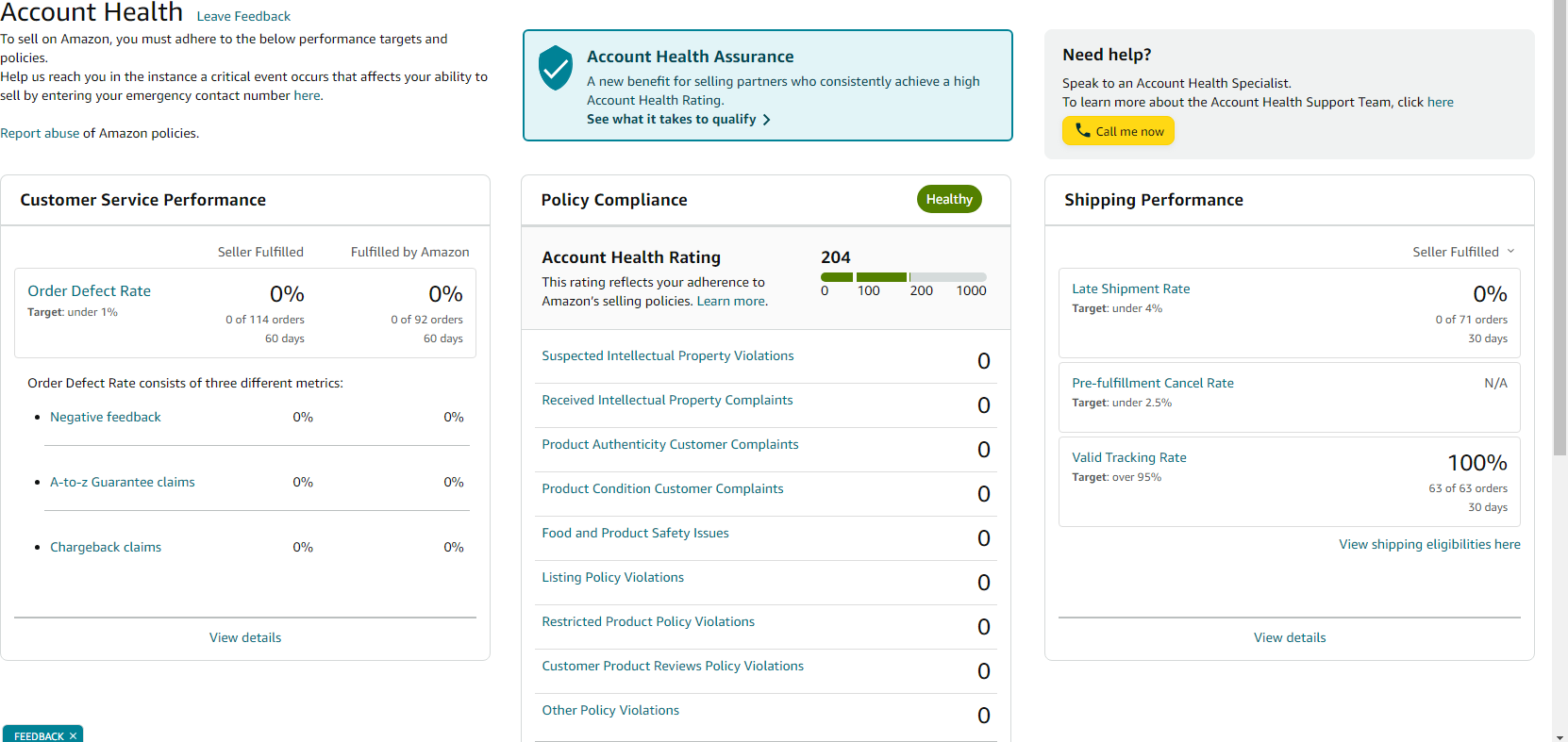Click the chevron next to See what it takes to qualify
The image size is (1568, 742).
pos(766,120)
